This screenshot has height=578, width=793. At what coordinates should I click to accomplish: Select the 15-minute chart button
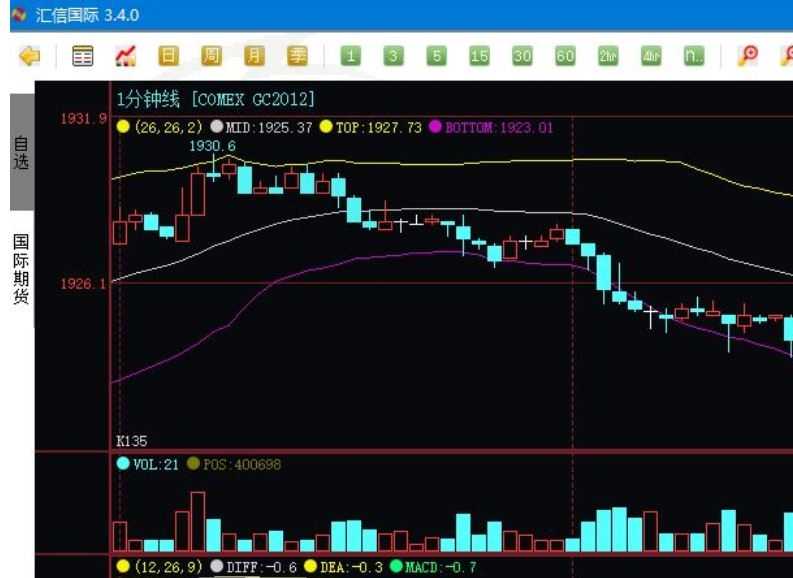[x=479, y=56]
